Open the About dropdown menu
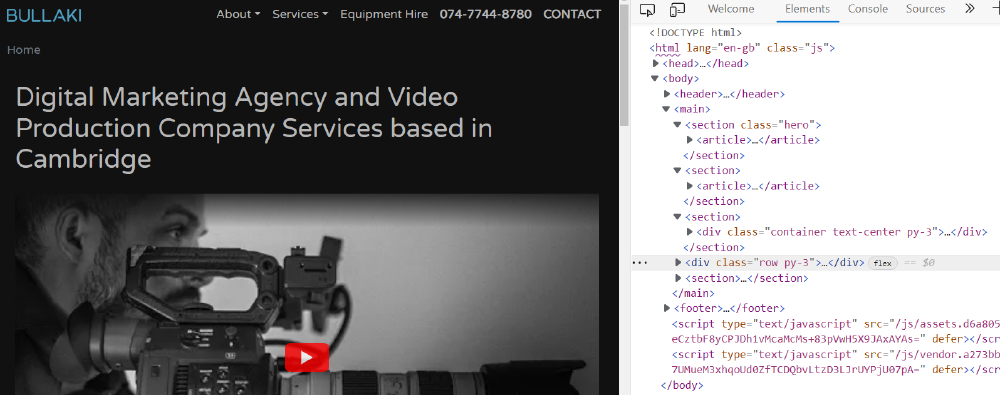1000x395 pixels. tap(239, 14)
